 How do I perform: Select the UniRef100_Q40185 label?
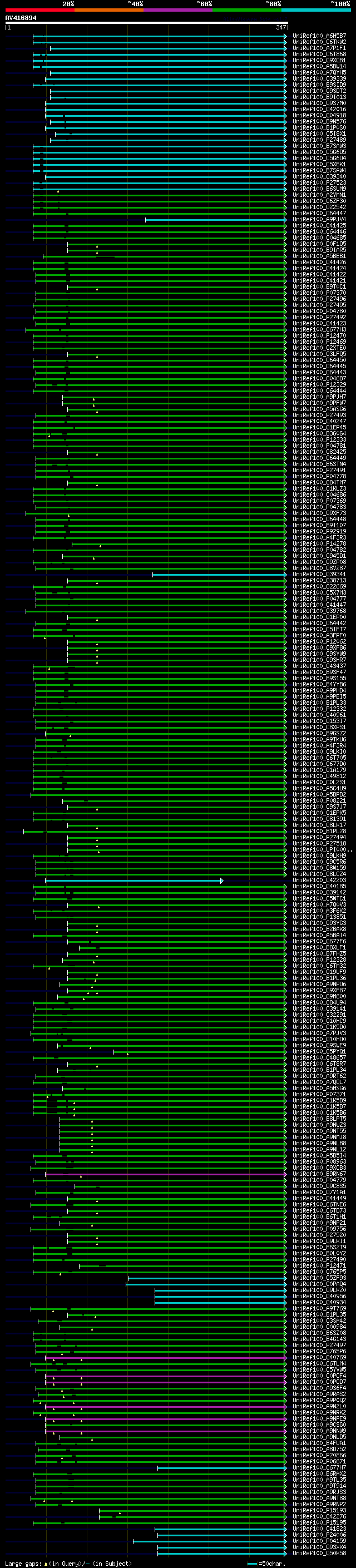coord(319,886)
